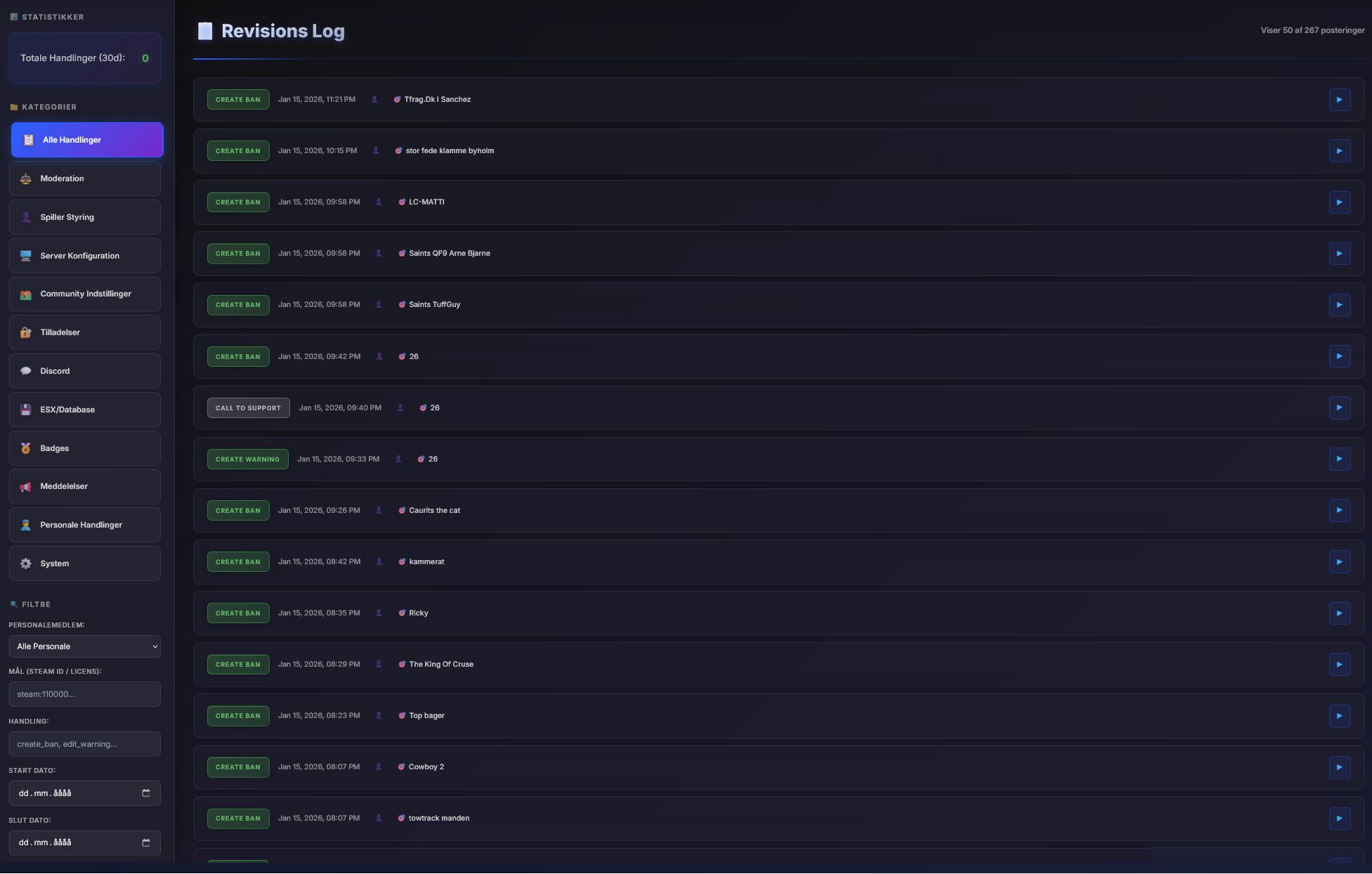
Task: Click the Start Dato date field
Action: [85, 793]
